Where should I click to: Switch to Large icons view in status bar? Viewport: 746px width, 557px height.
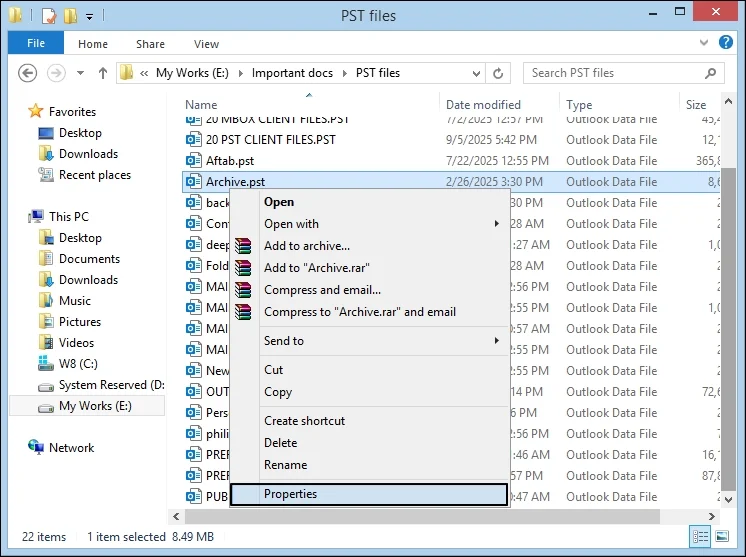[x=722, y=537]
